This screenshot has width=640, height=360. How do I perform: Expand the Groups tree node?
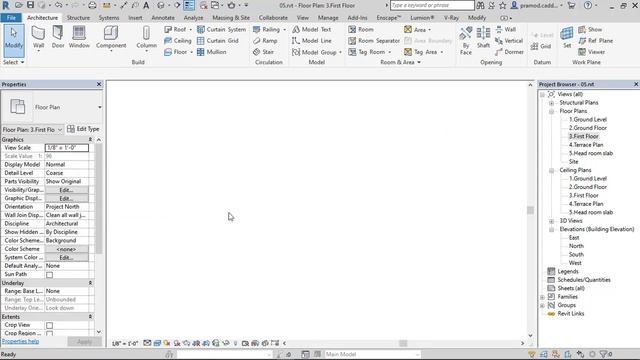pyautogui.click(x=542, y=305)
